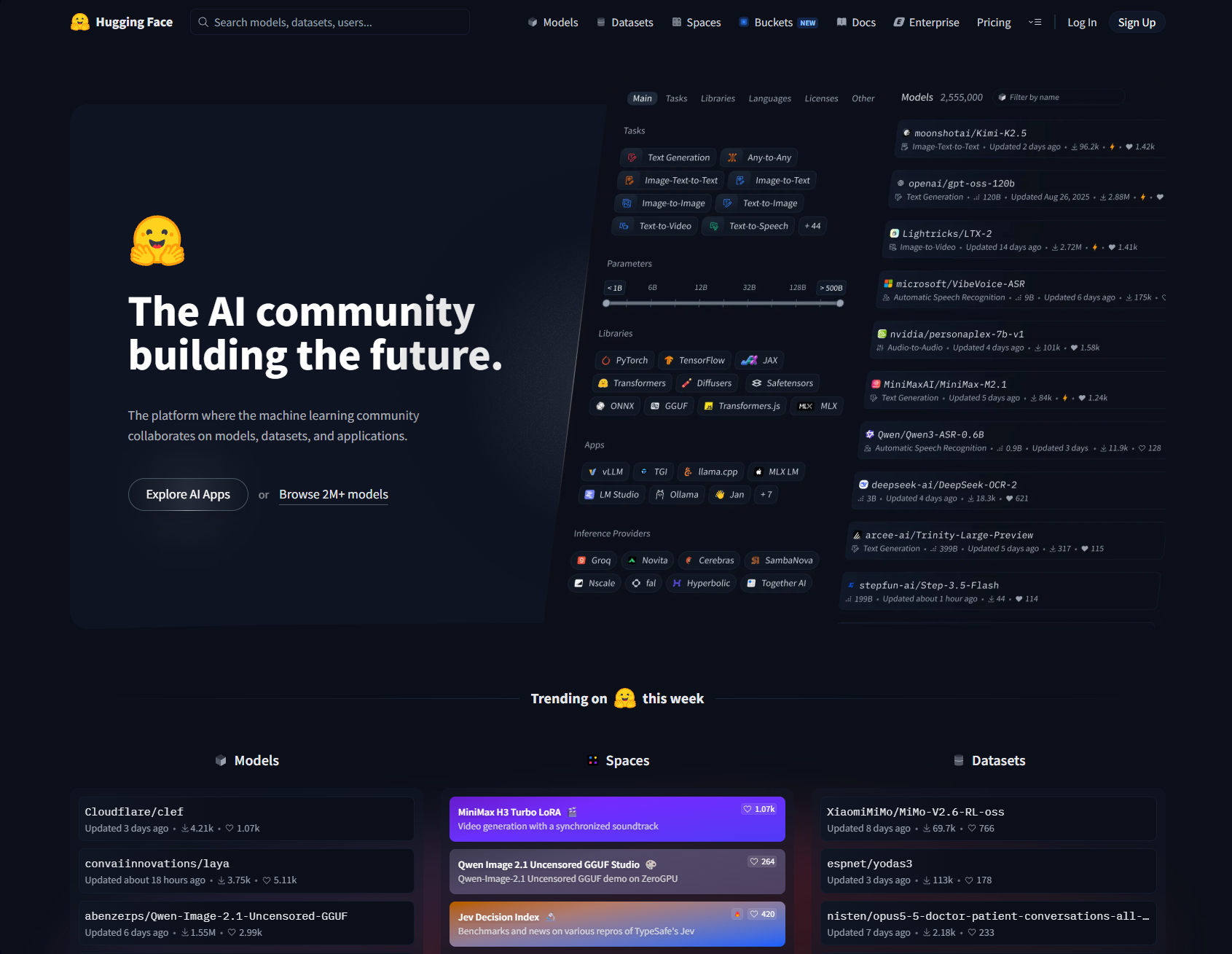Choose the Groq inference provider
This screenshot has width=1232, height=954.
[x=594, y=560]
